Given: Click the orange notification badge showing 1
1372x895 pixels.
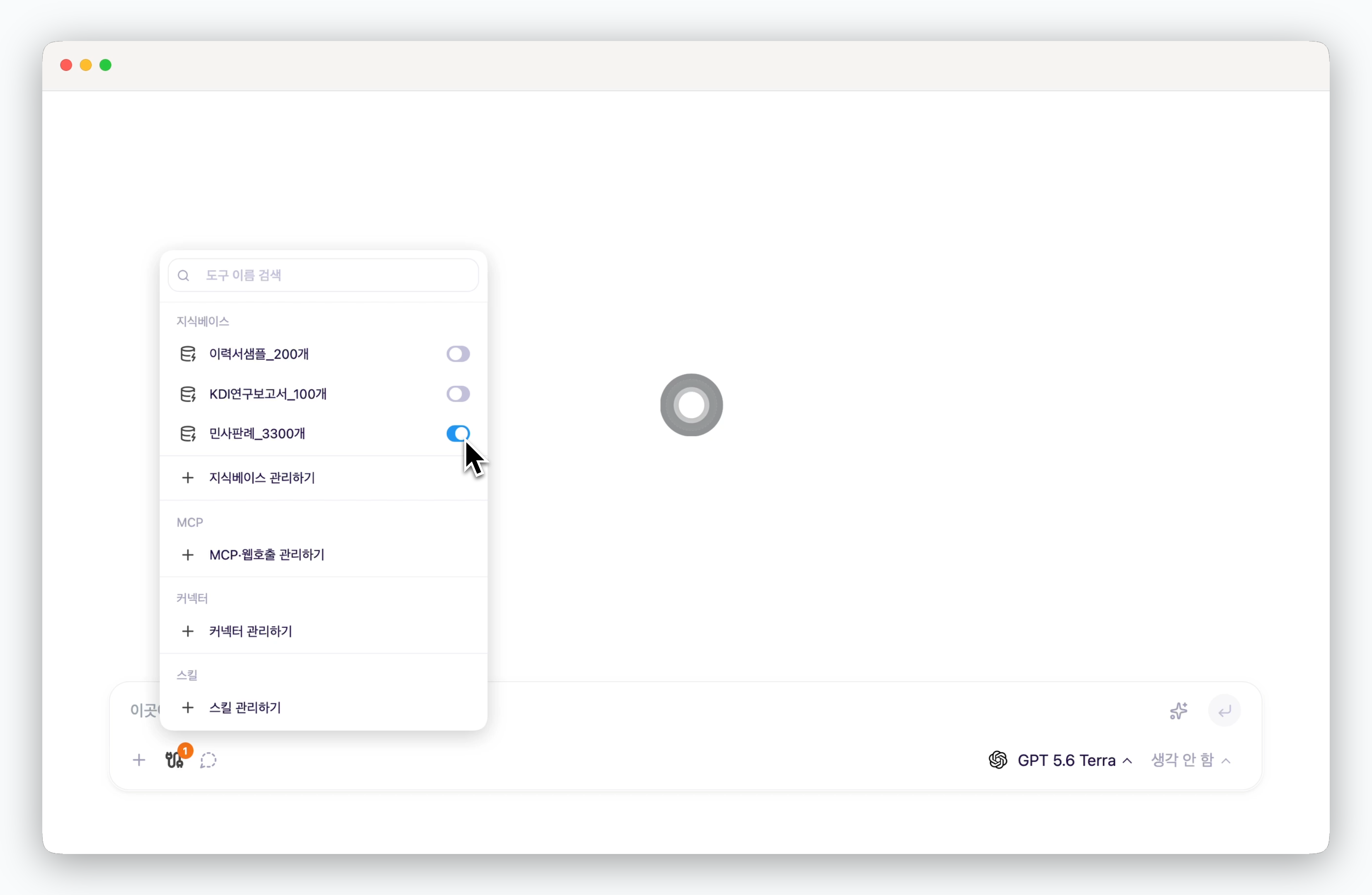Looking at the screenshot, I should [185, 751].
